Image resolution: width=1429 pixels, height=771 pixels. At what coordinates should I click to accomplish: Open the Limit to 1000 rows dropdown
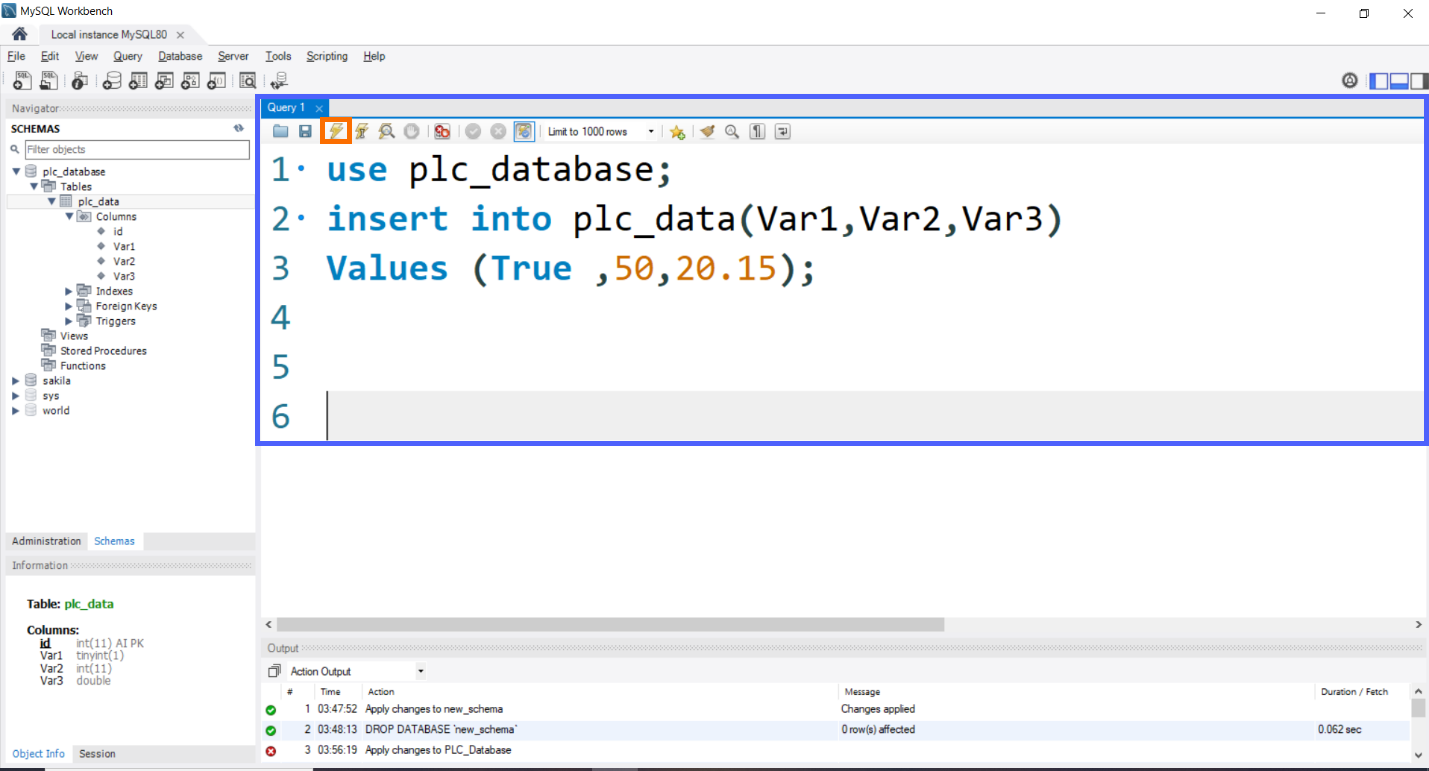click(652, 131)
